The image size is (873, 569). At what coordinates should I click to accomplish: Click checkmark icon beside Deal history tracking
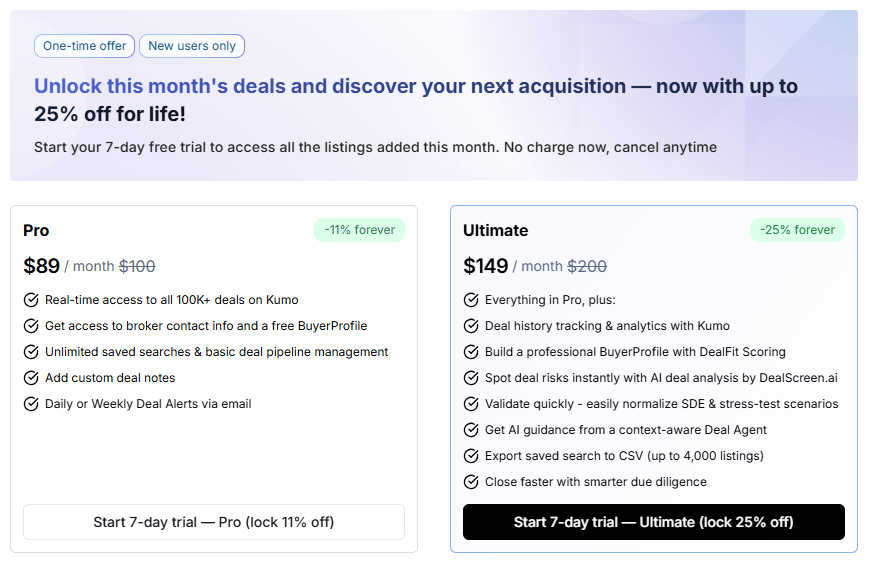click(x=471, y=326)
